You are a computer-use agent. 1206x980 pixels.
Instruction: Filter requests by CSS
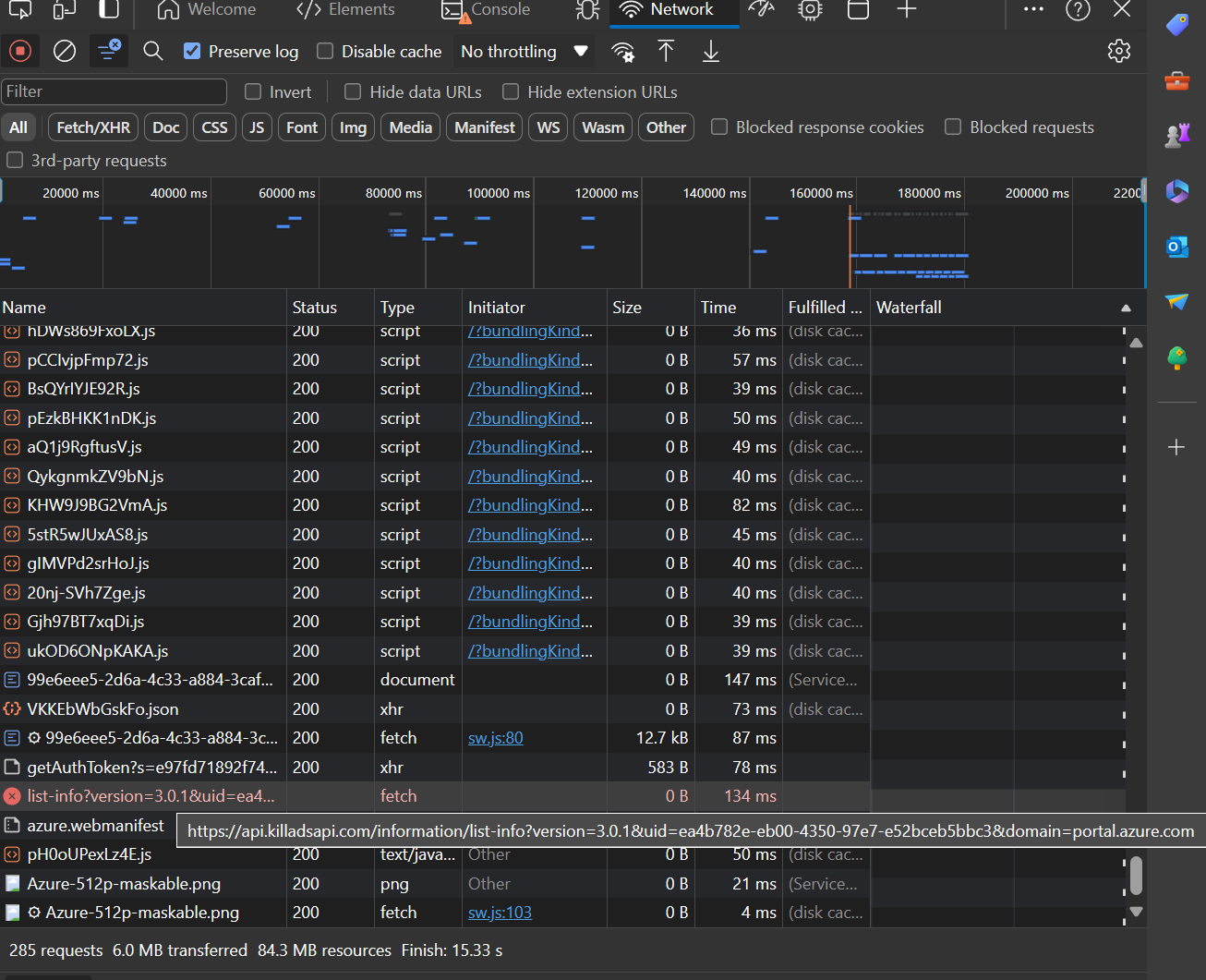click(214, 127)
